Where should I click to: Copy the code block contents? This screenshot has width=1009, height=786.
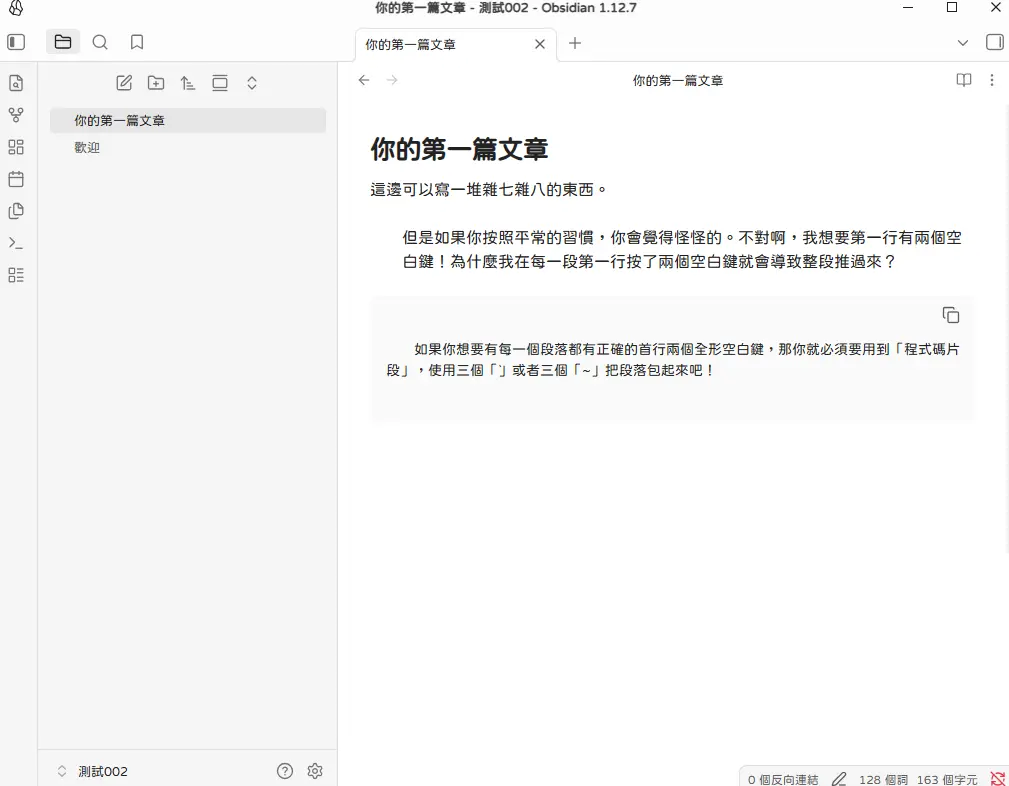[x=950, y=315]
